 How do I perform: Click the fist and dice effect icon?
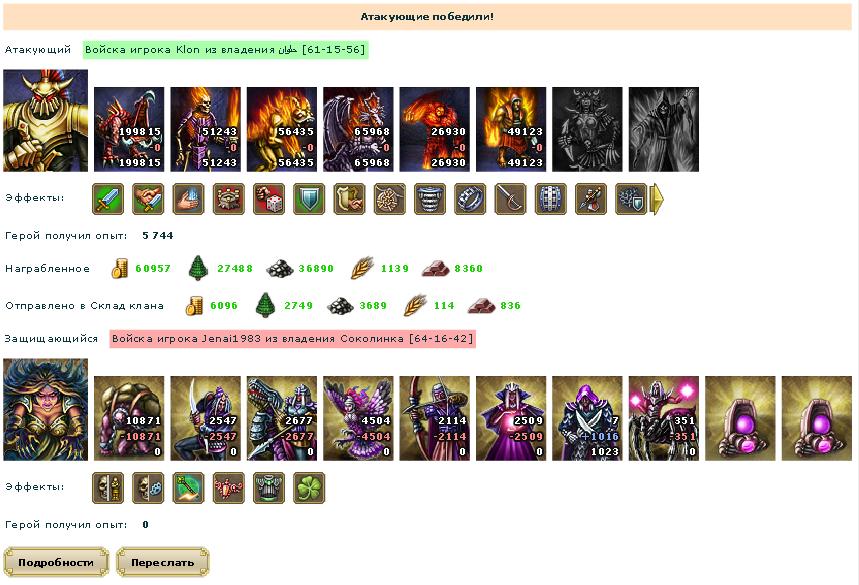269,199
